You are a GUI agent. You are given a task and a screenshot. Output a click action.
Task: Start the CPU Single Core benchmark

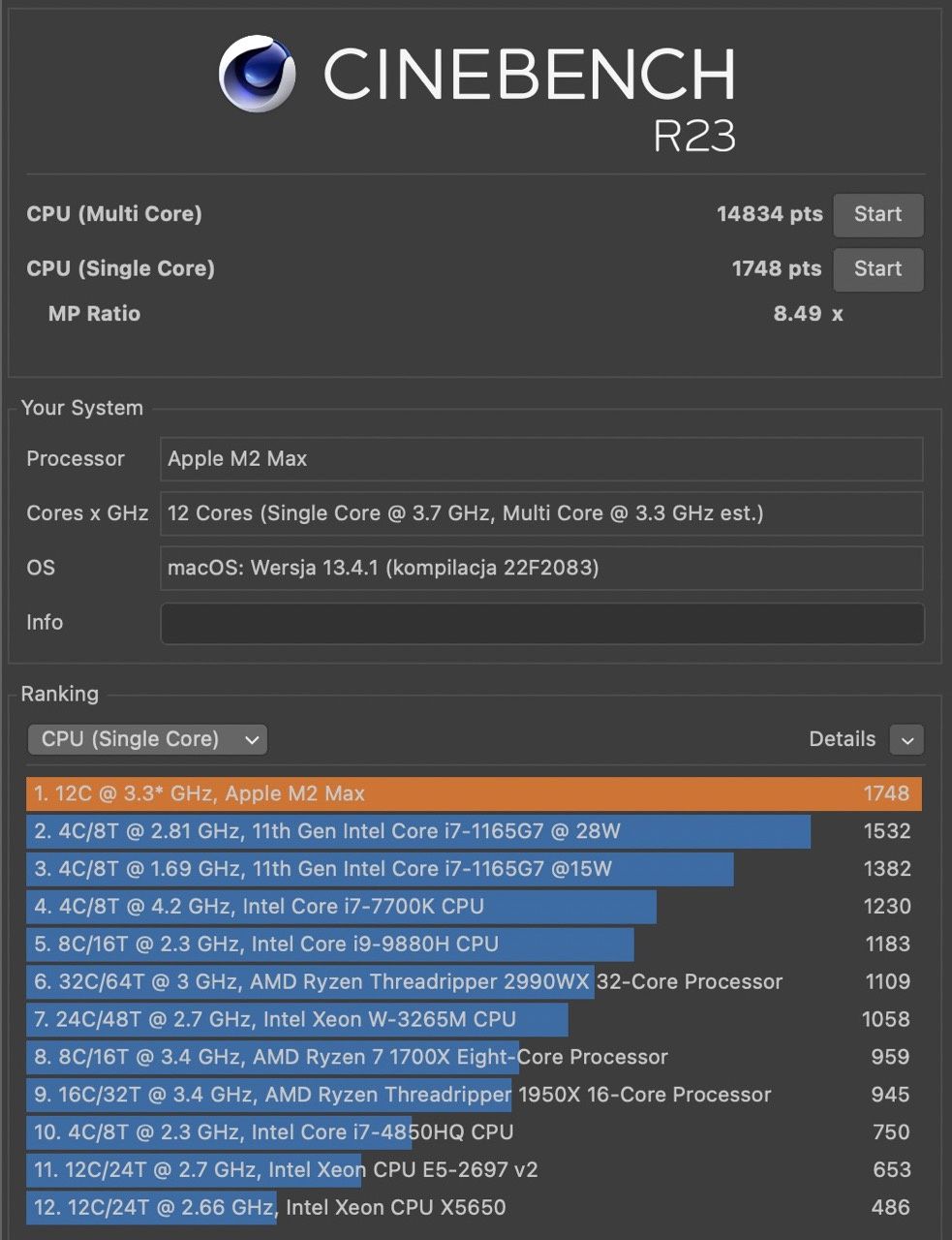877,268
